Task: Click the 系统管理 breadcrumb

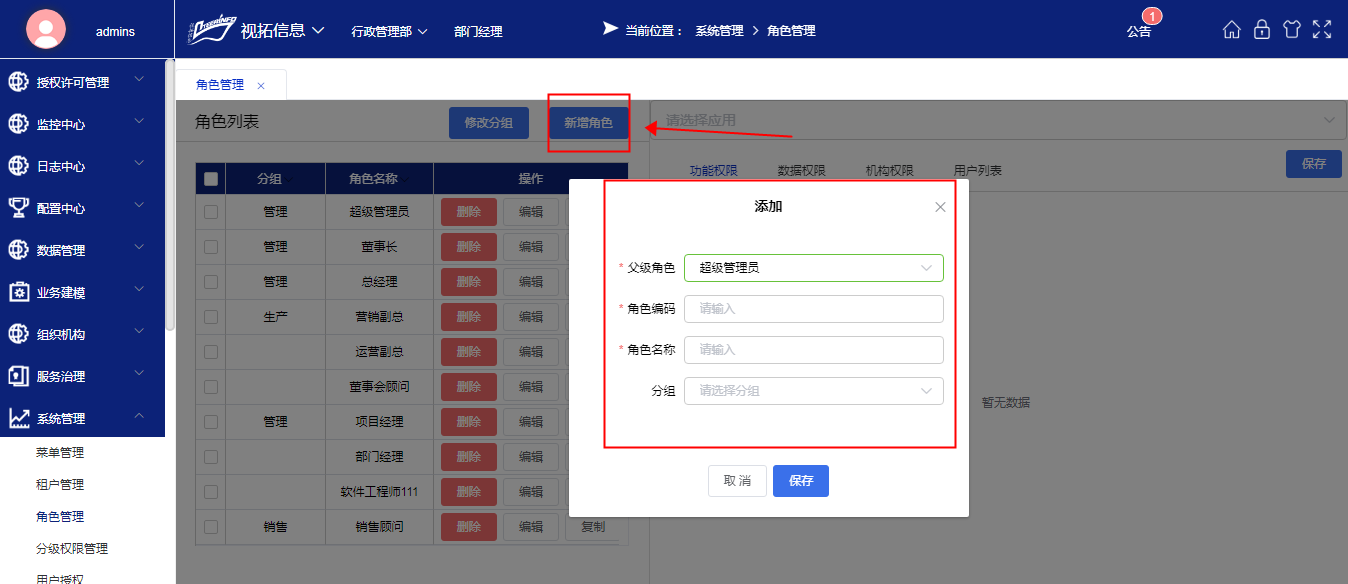Action: [720, 31]
